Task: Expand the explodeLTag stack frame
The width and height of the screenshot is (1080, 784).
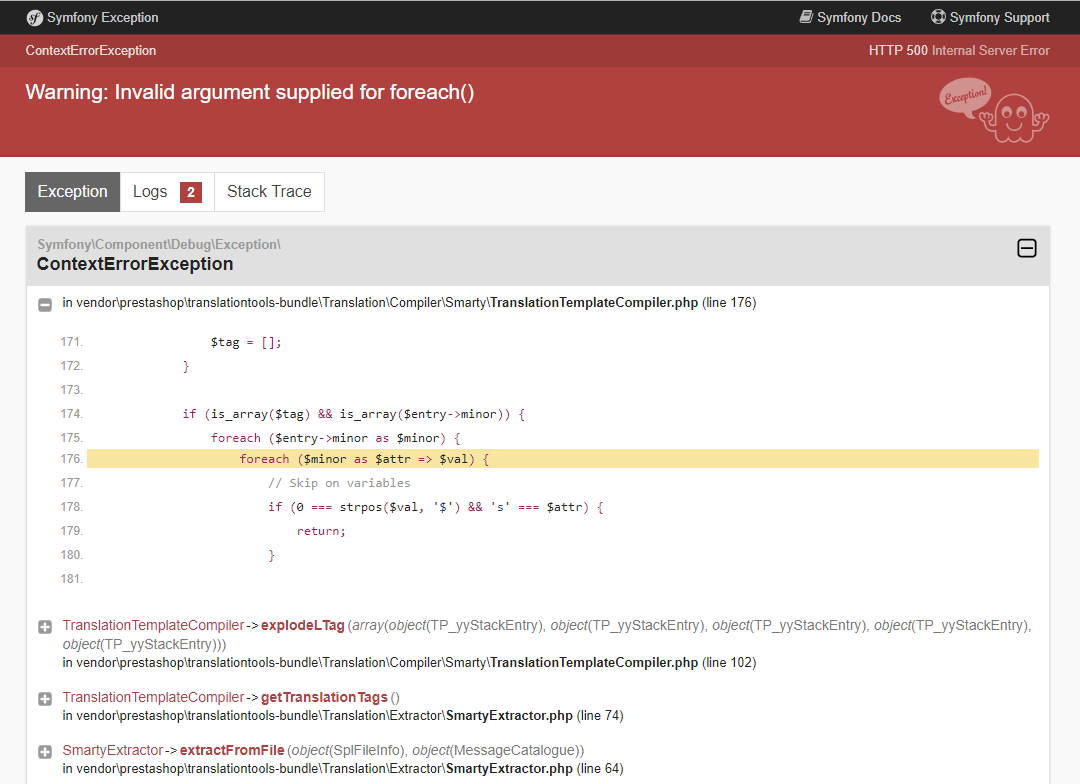Action: (44, 626)
